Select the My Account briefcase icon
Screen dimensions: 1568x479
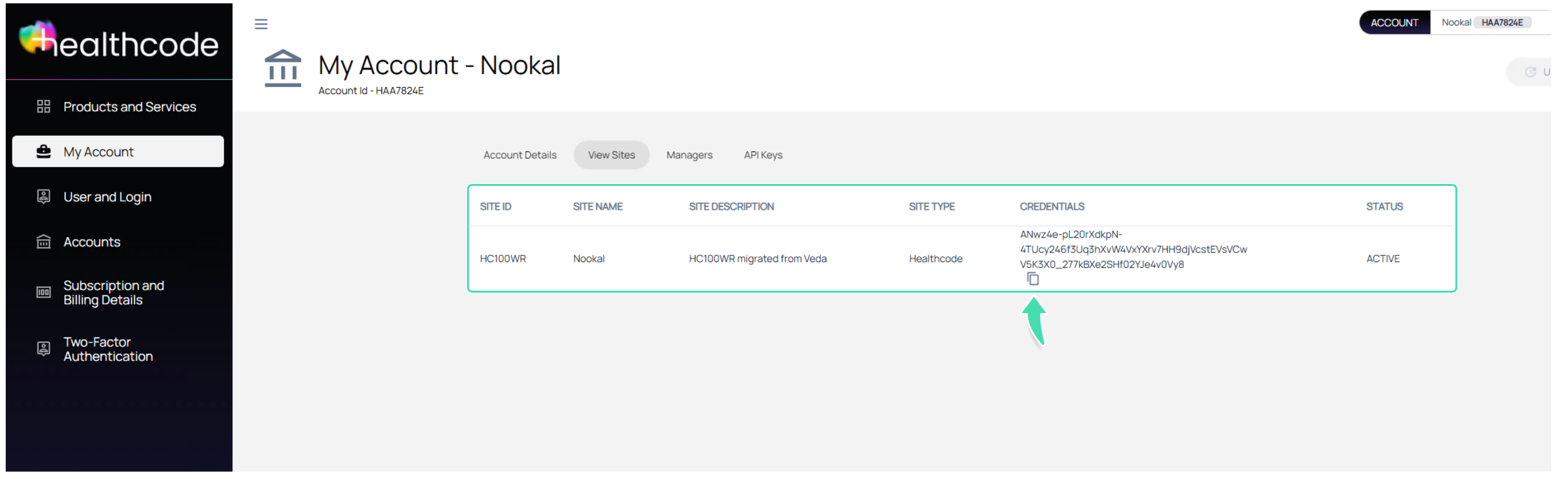pyautogui.click(x=42, y=151)
